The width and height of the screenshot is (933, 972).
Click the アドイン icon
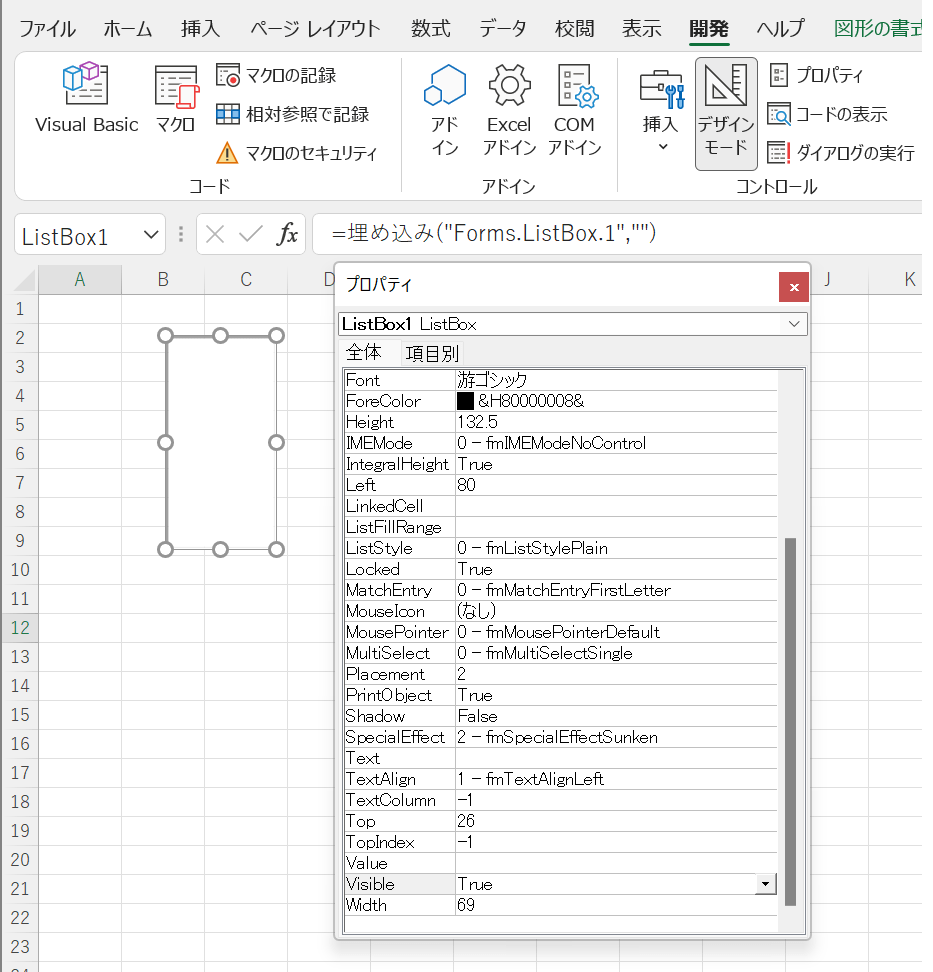444,107
